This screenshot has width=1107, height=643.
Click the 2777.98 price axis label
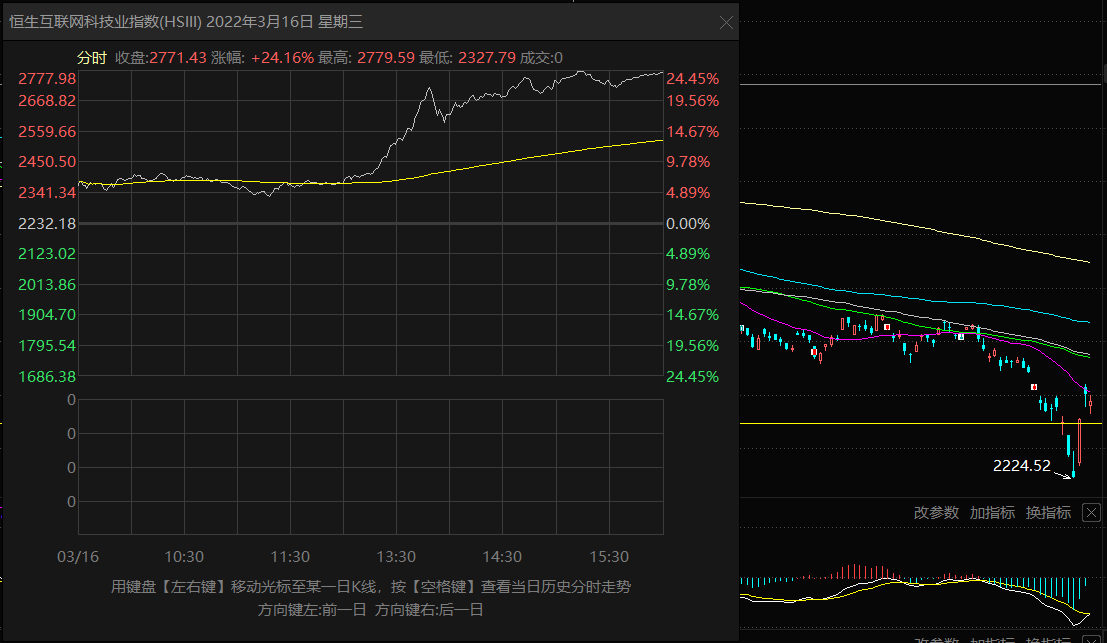(47, 79)
